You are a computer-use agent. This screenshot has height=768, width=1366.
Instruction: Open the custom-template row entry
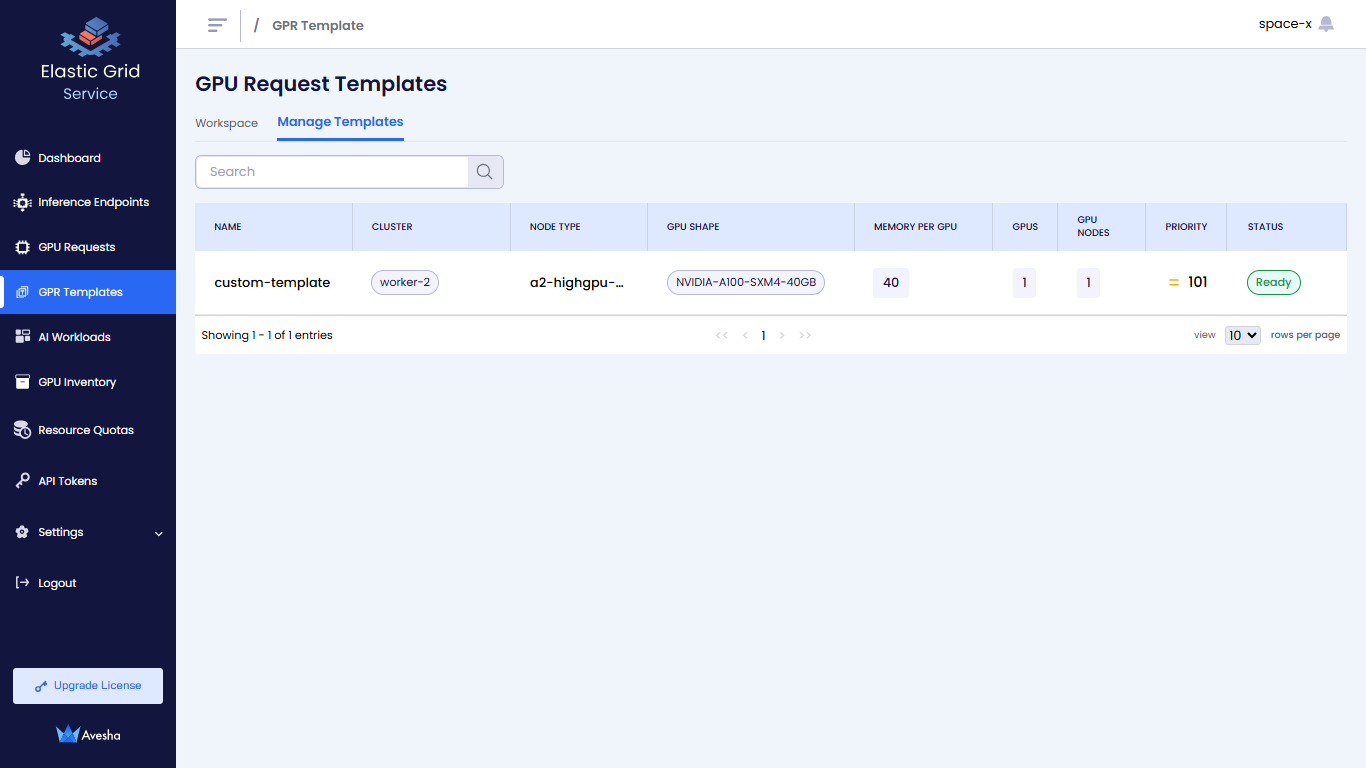click(272, 283)
